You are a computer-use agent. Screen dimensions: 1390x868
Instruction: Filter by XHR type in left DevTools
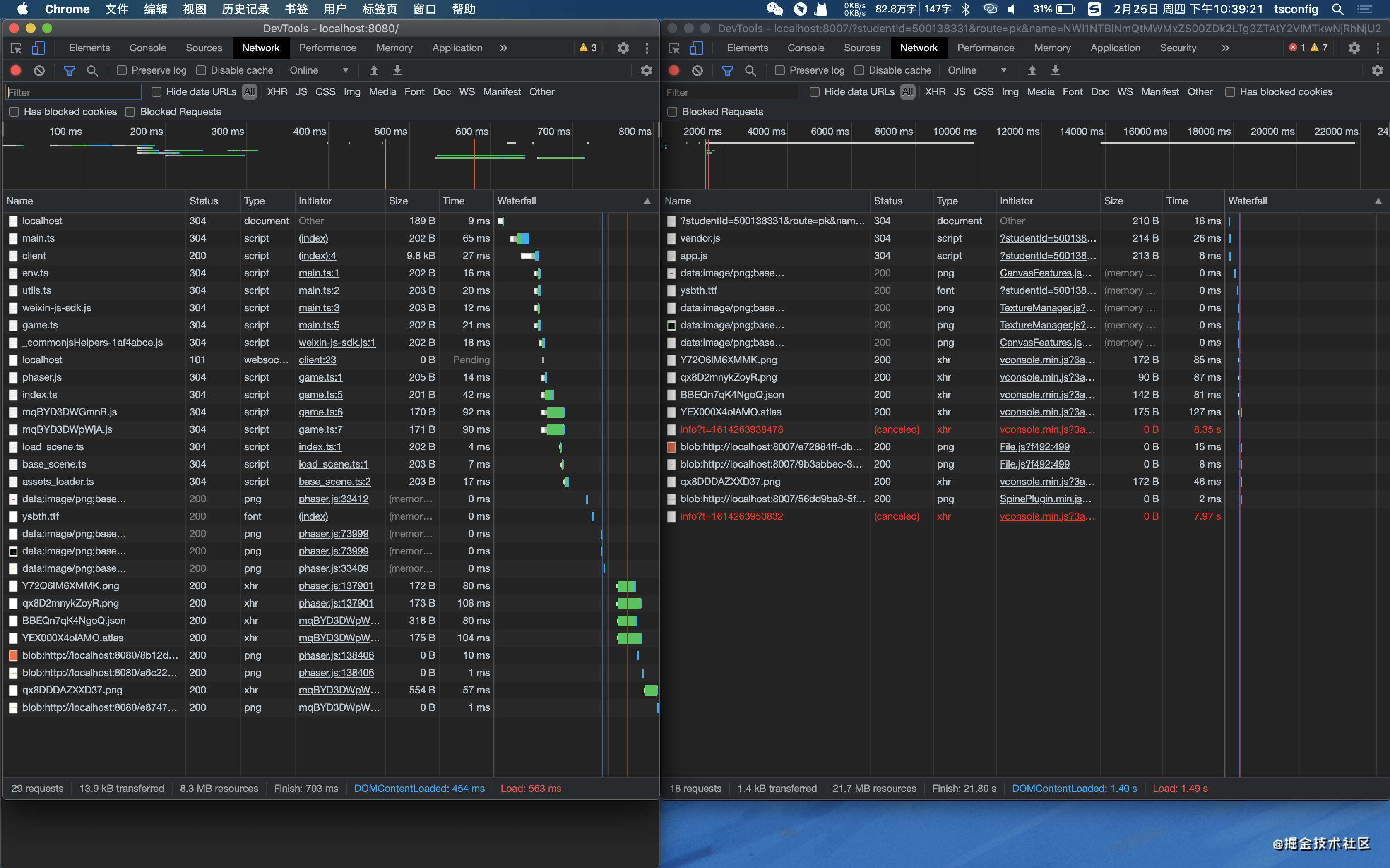[x=277, y=92]
